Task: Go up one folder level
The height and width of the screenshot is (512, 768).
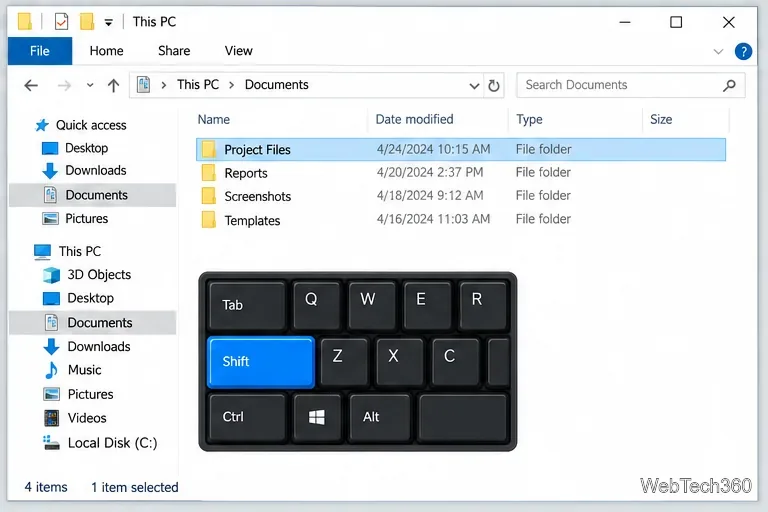Action: [113, 86]
